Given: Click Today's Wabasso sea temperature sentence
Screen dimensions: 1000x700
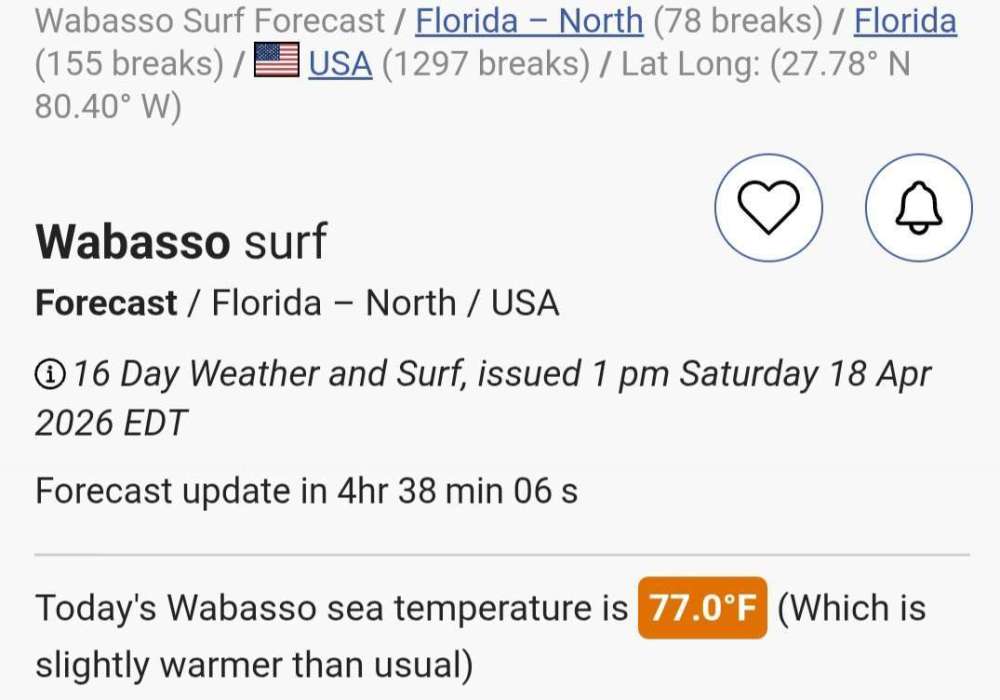Looking at the screenshot, I should (331, 608).
